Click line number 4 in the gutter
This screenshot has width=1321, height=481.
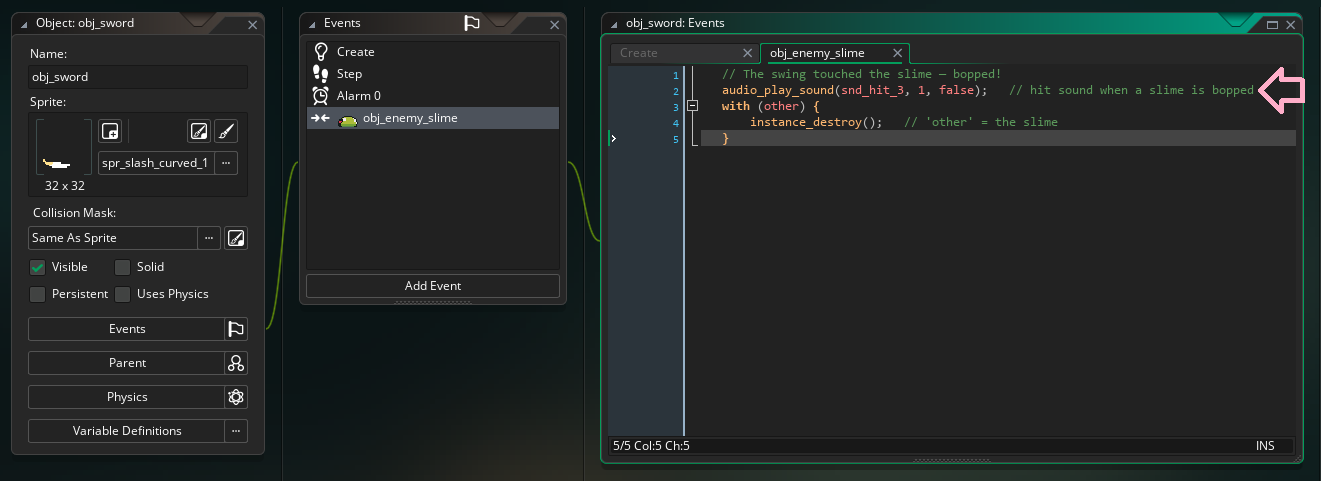point(676,123)
